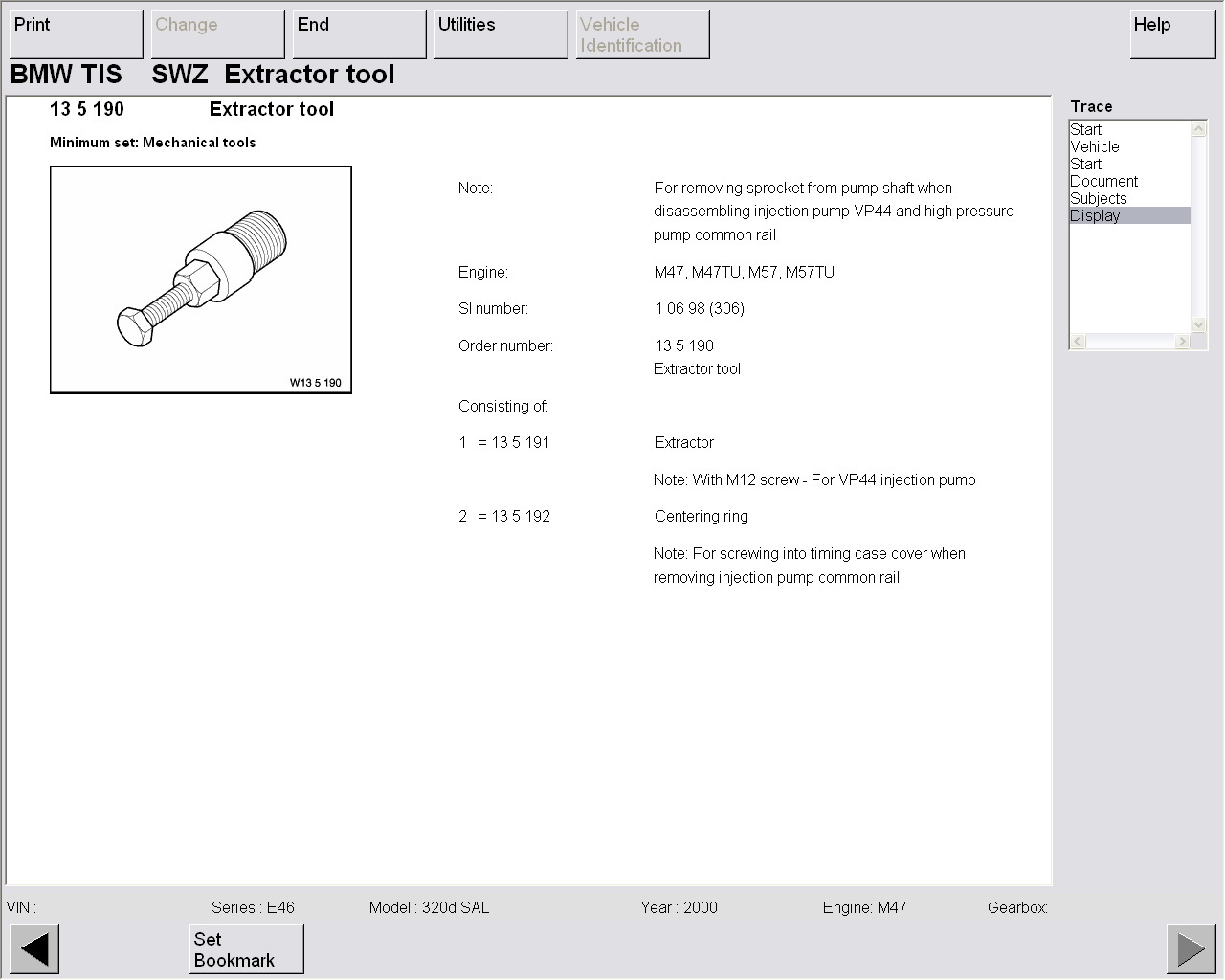Click 'Model : 320d SAL' in status bar

click(429, 907)
